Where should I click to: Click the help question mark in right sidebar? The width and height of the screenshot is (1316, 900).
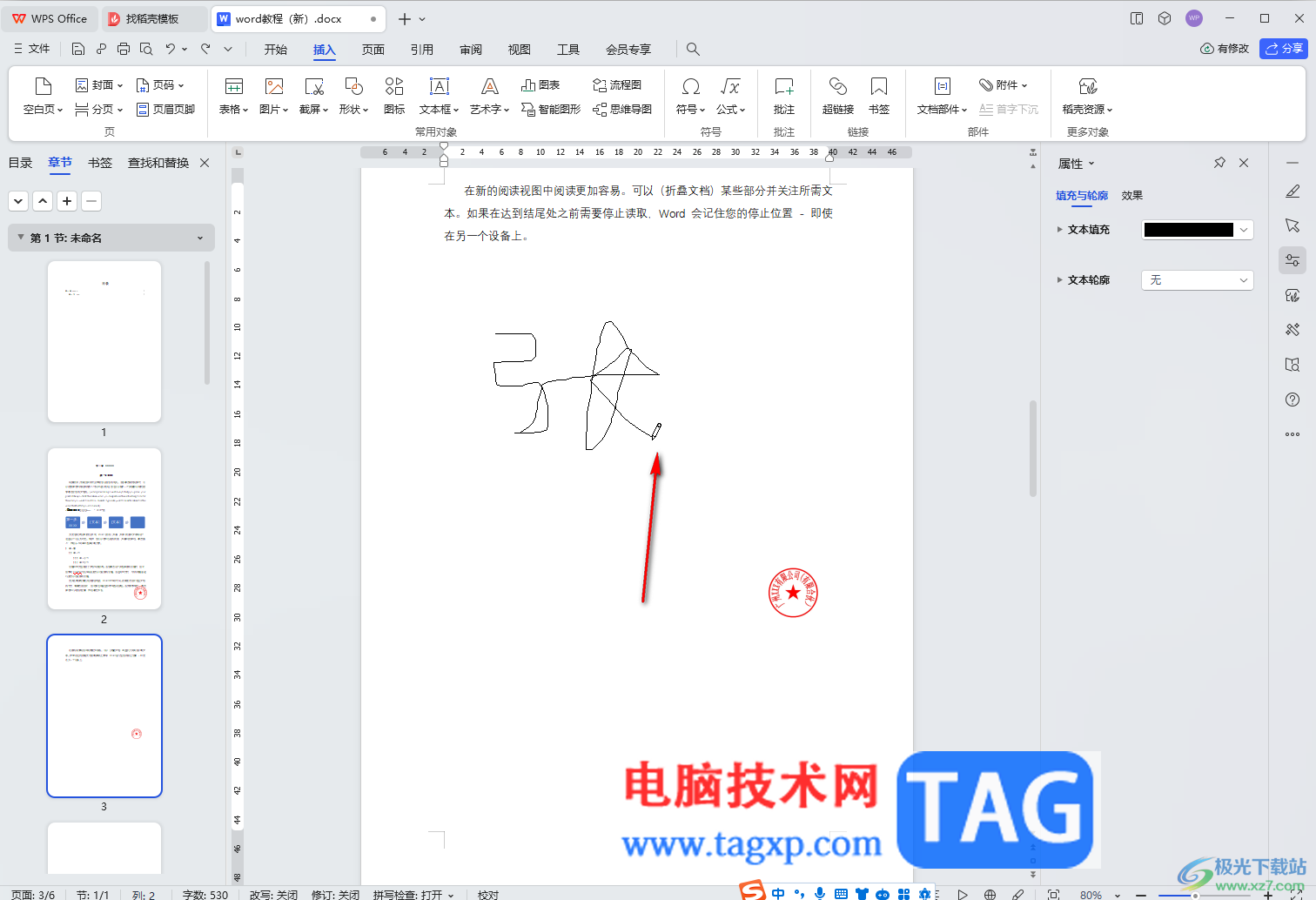[1292, 400]
